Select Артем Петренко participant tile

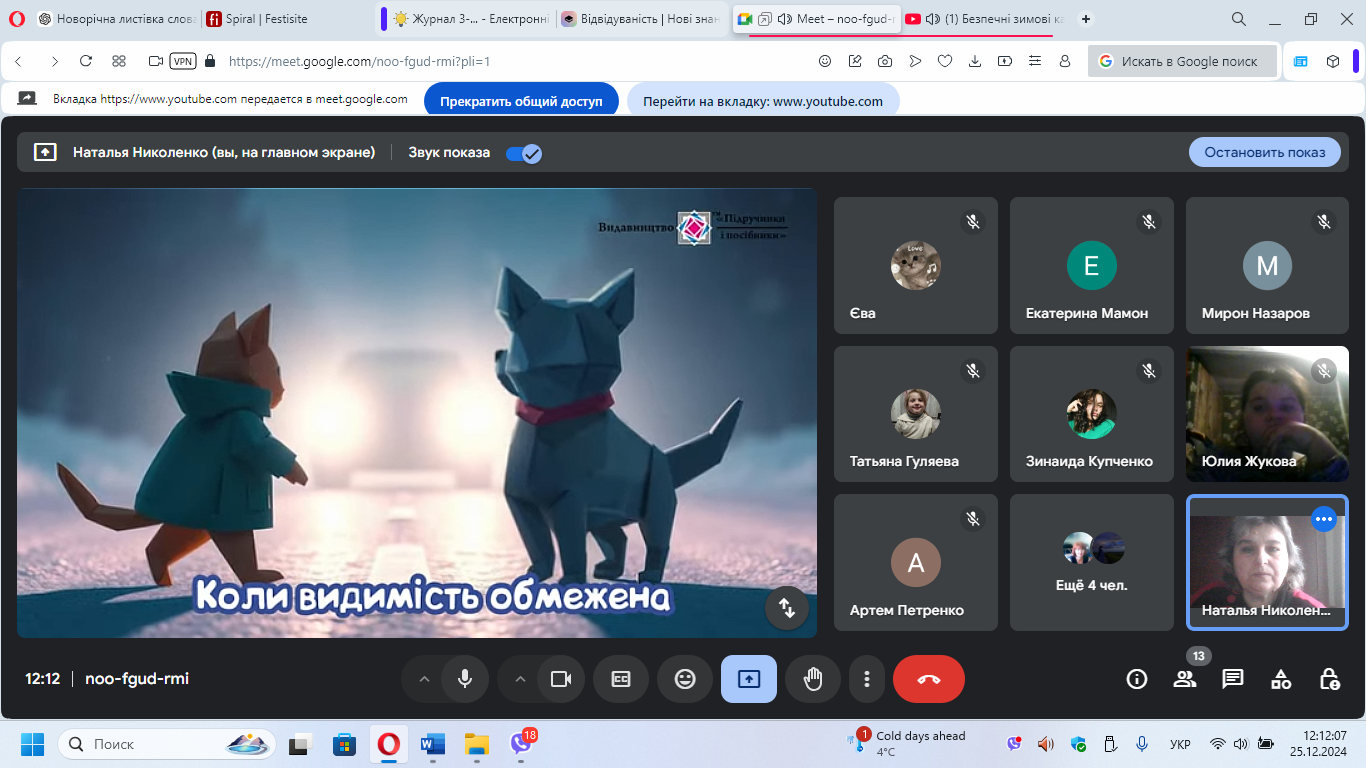click(916, 562)
